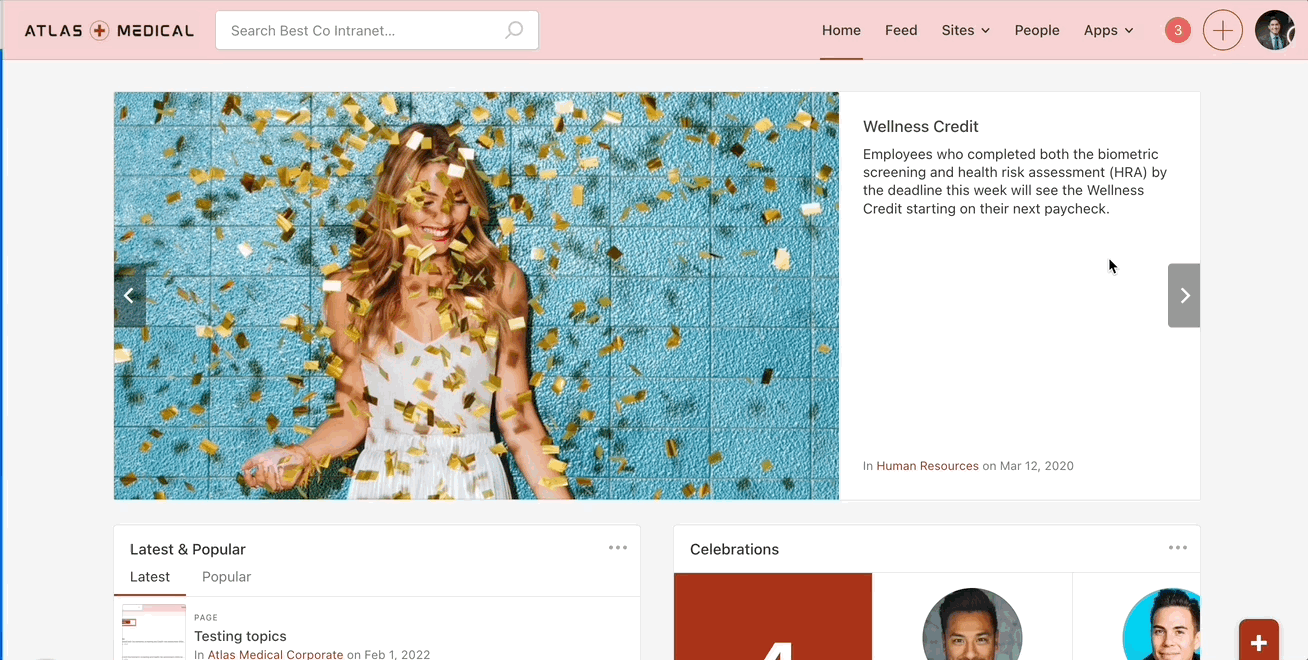Open first celebration person photo
1308x660 pixels.
(x=972, y=624)
